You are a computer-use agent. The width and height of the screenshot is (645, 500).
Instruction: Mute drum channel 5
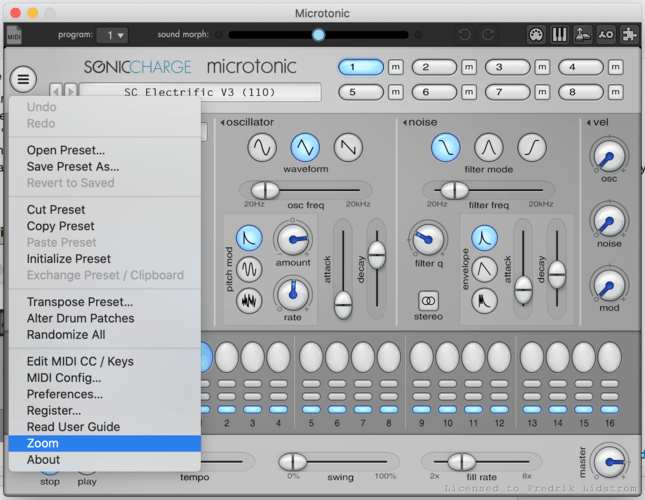click(395, 92)
